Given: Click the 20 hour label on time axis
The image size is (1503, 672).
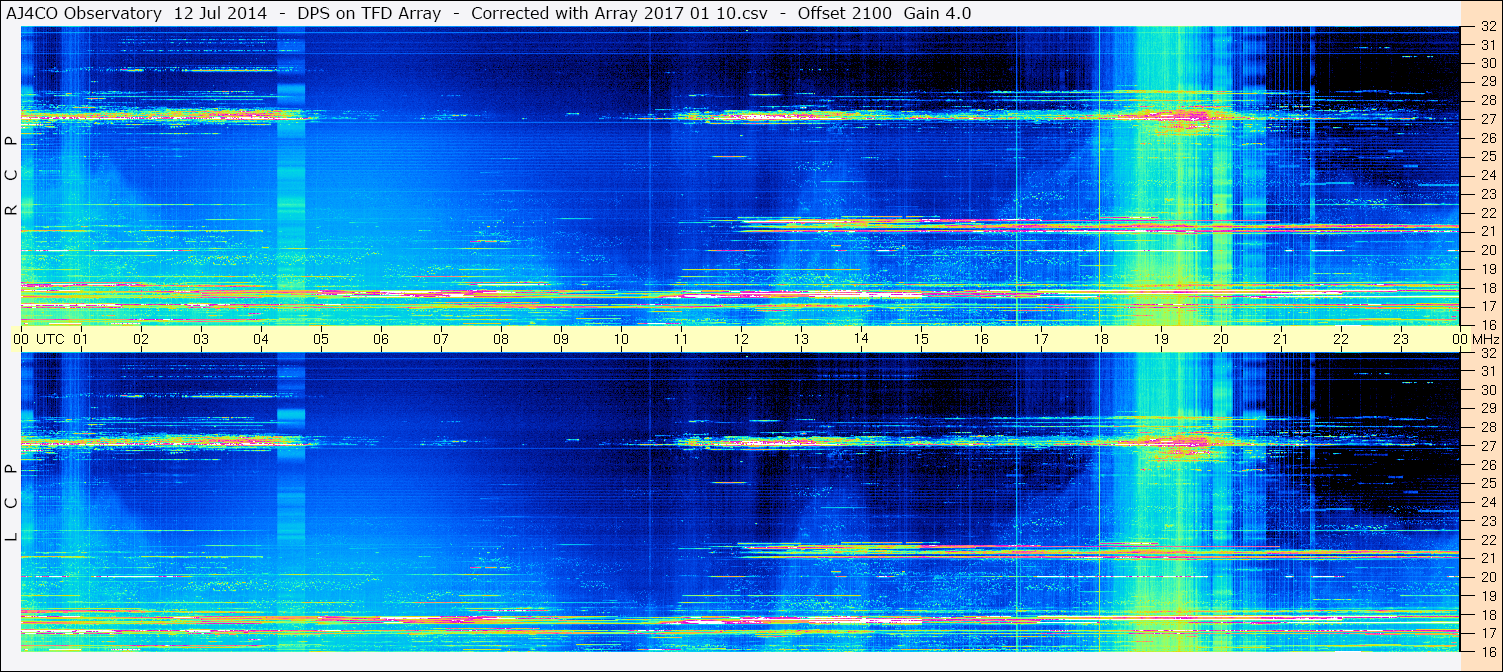Looking at the screenshot, I should 1221,339.
